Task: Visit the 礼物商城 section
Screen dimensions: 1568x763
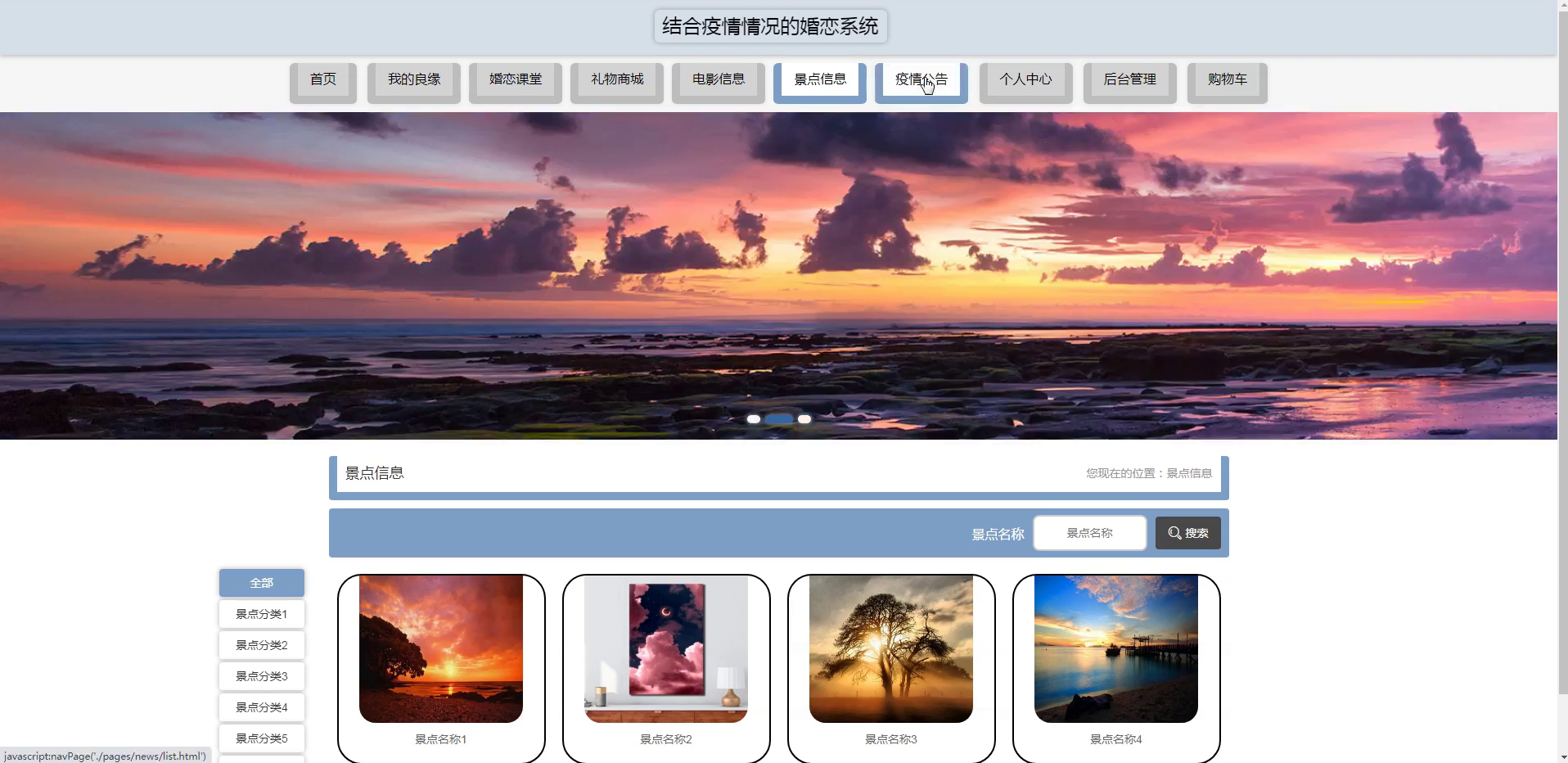Action: point(617,83)
